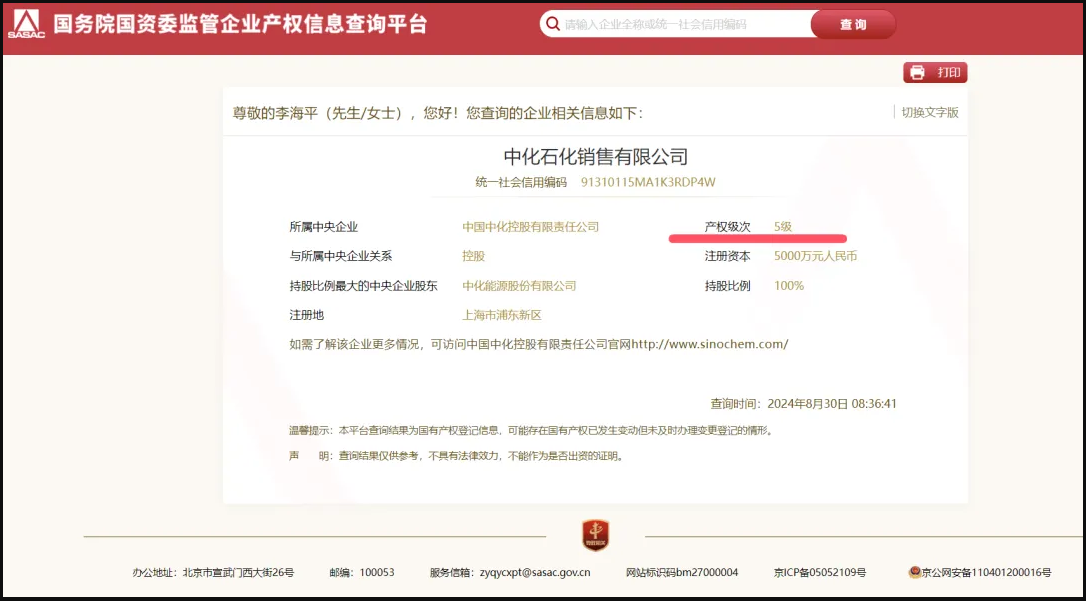This screenshot has width=1086, height=601.
Task: Click the greeting line addressed to 李海平
Action: pos(438,113)
